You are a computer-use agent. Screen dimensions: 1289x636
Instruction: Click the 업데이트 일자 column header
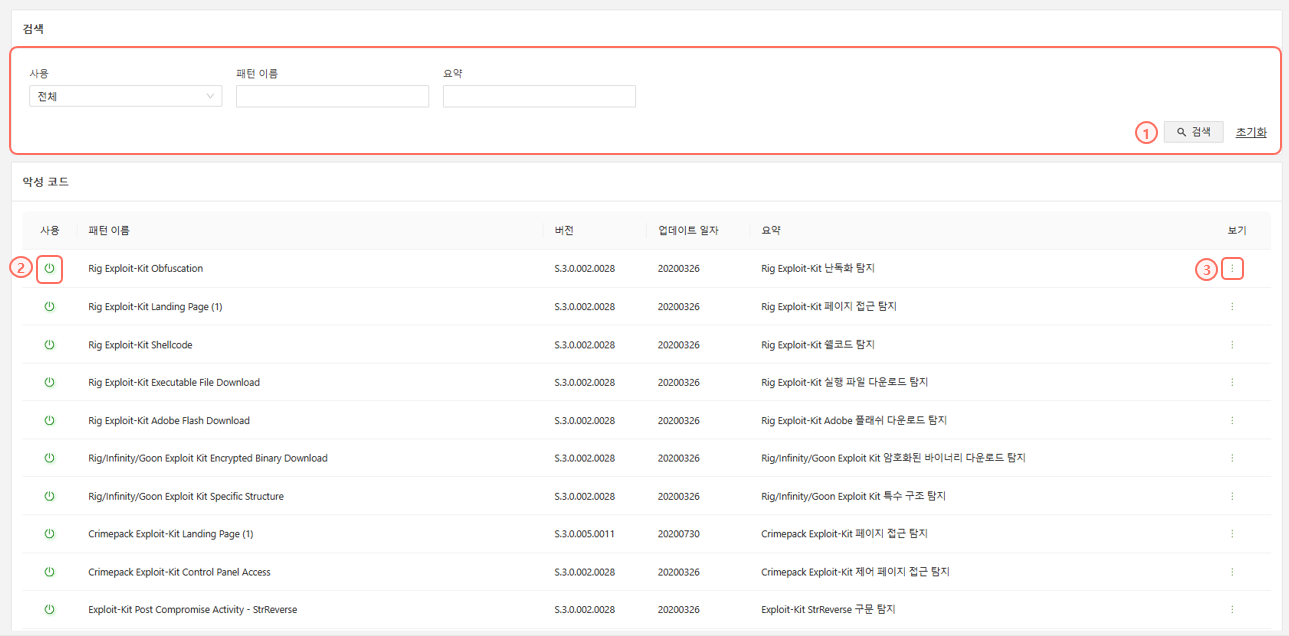[x=688, y=231]
